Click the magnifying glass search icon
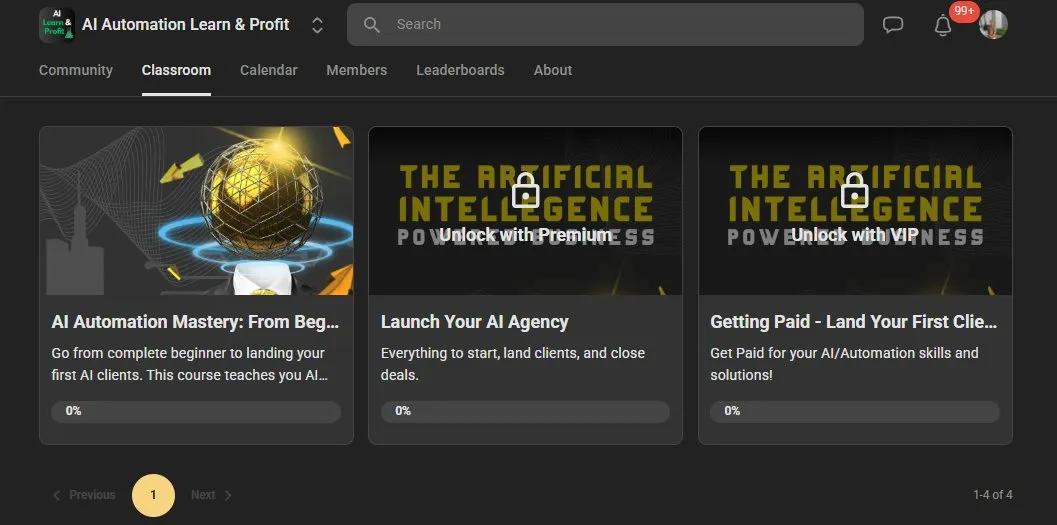 click(372, 25)
